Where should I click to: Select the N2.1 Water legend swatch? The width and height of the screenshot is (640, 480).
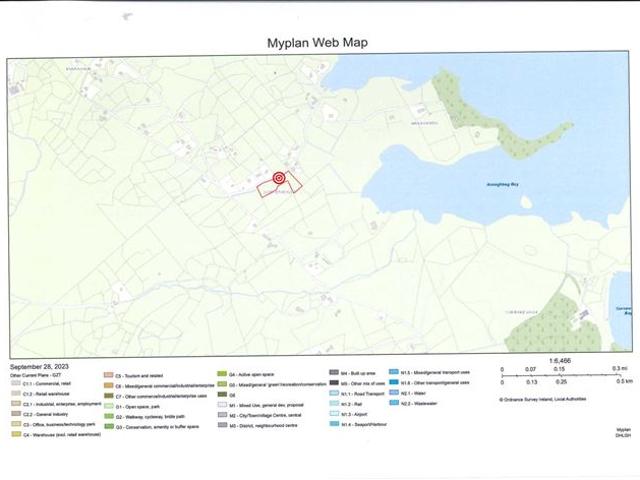(394, 393)
